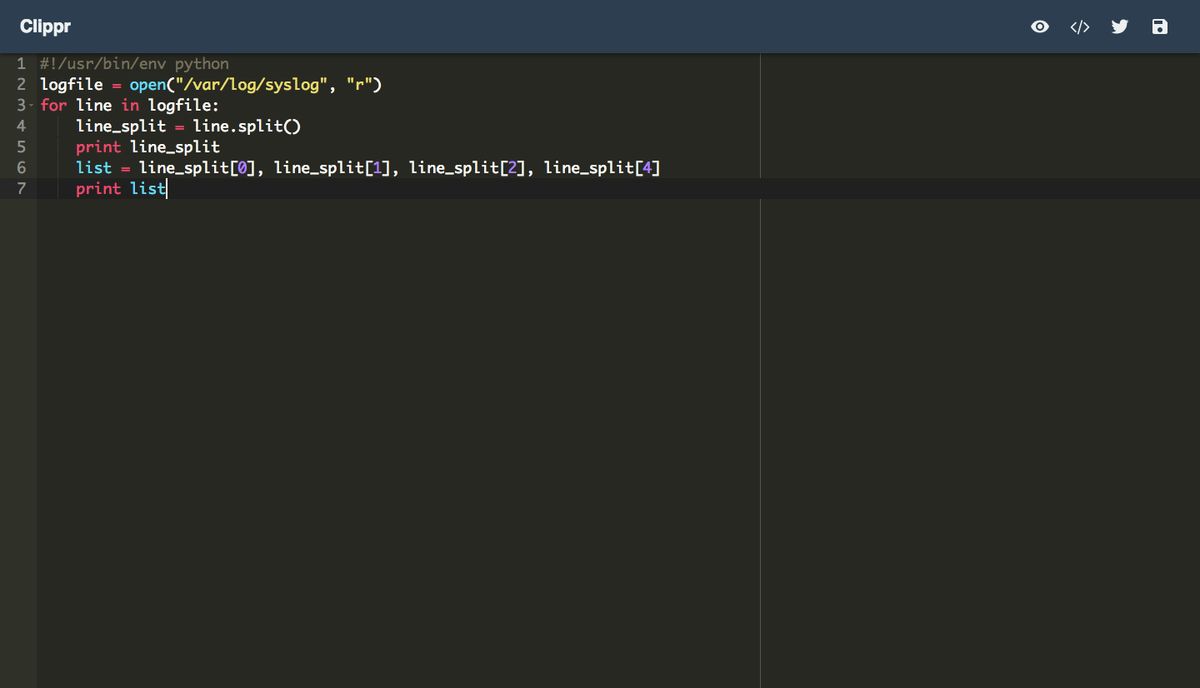Open the preview with the eye icon
Viewport: 1200px width, 688px height.
click(1040, 26)
